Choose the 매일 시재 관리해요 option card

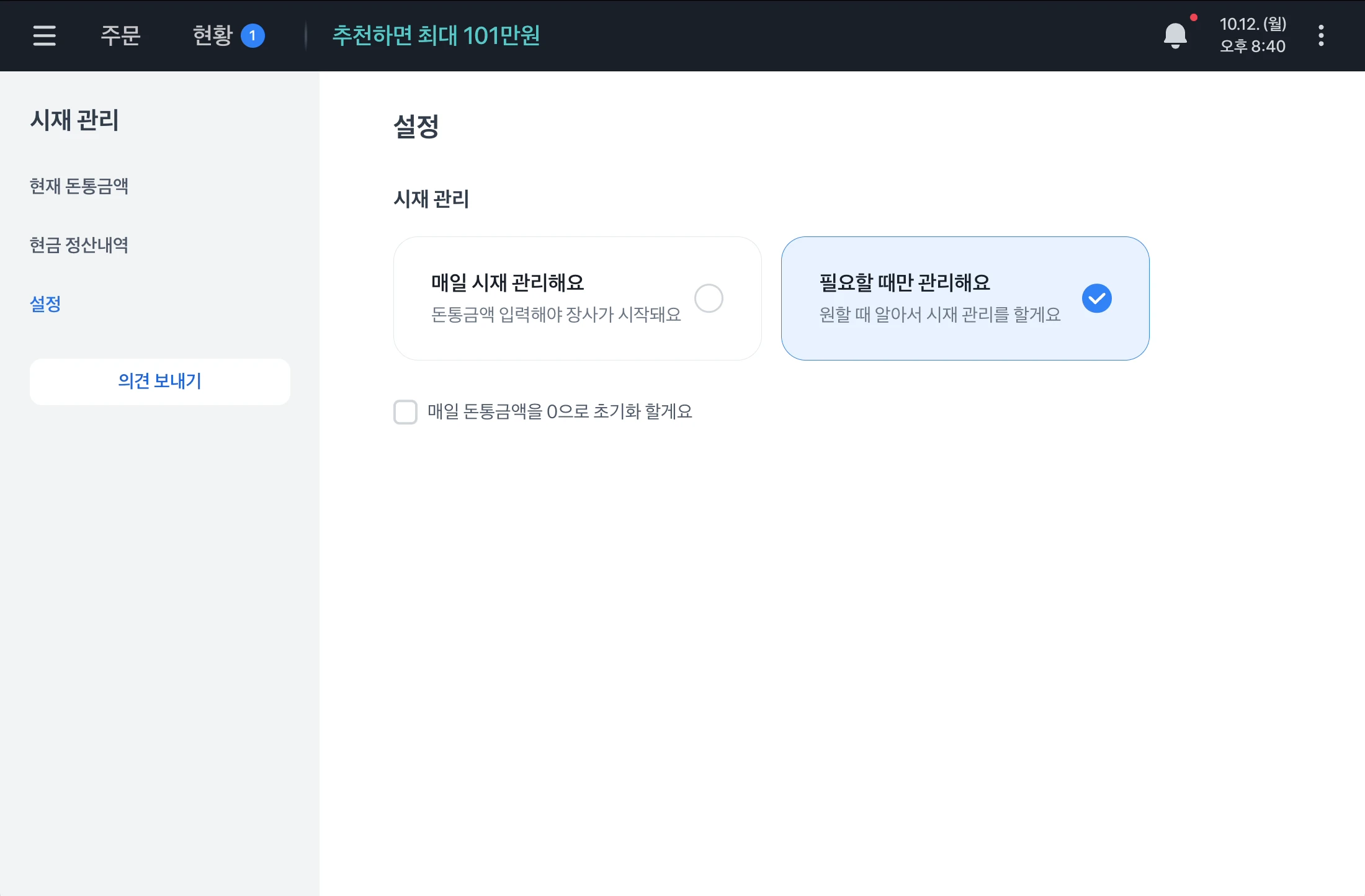[577, 298]
